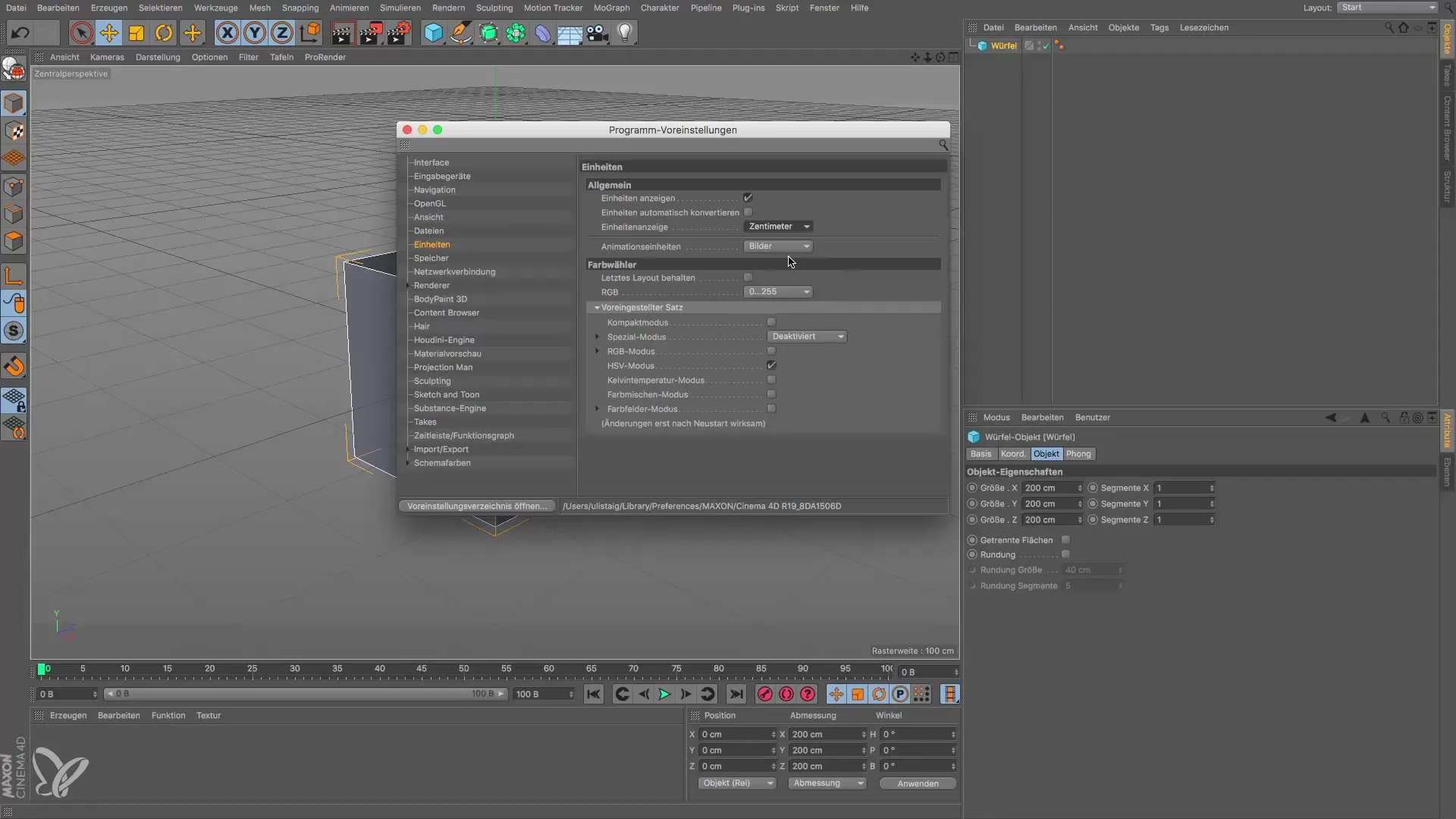Click timeline preview range slider bar
The width and height of the screenshot is (1456, 819).
tap(305, 694)
